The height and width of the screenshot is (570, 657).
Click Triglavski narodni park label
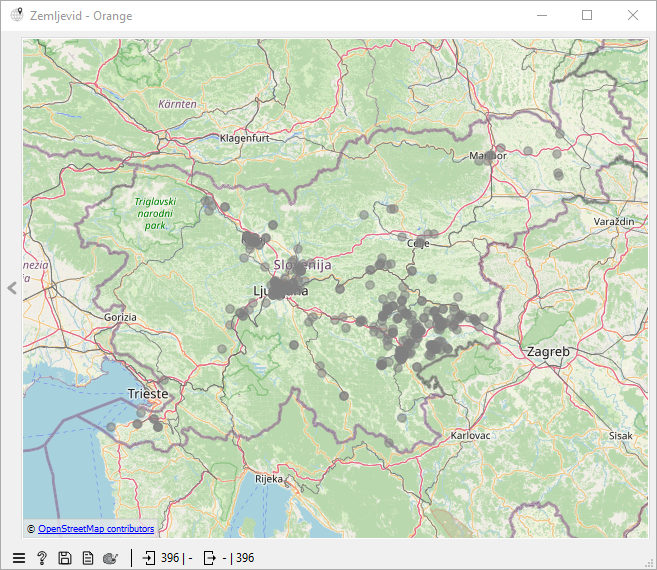pos(154,213)
